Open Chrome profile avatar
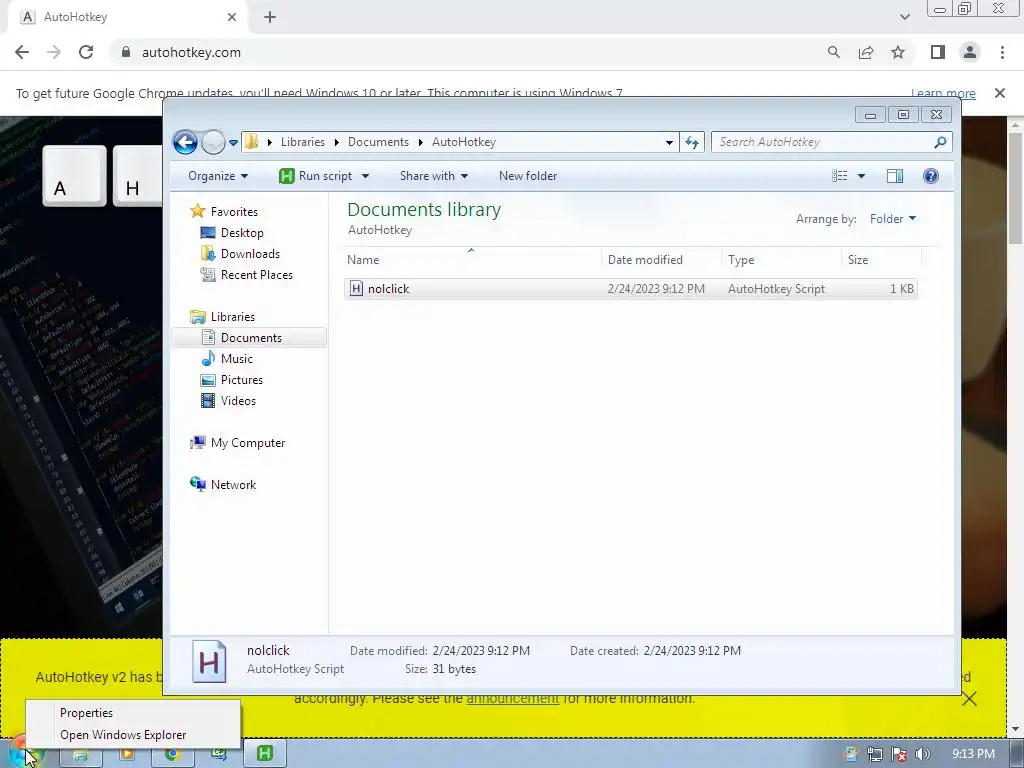Screen dimensions: 1024x768 [970, 52]
